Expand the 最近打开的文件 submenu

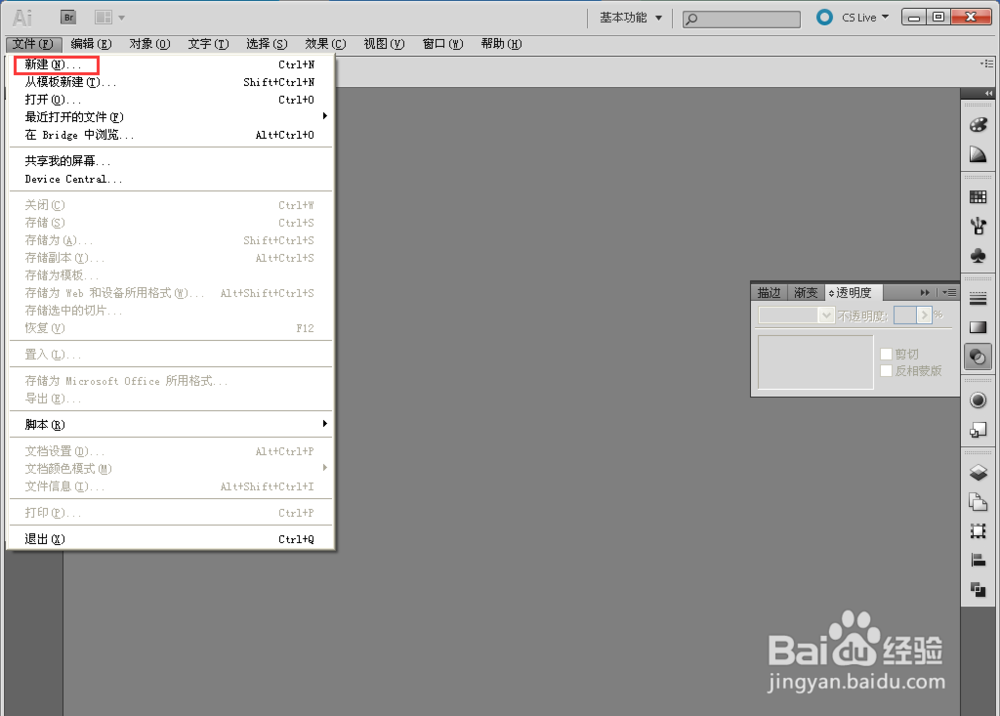[x=170, y=117]
